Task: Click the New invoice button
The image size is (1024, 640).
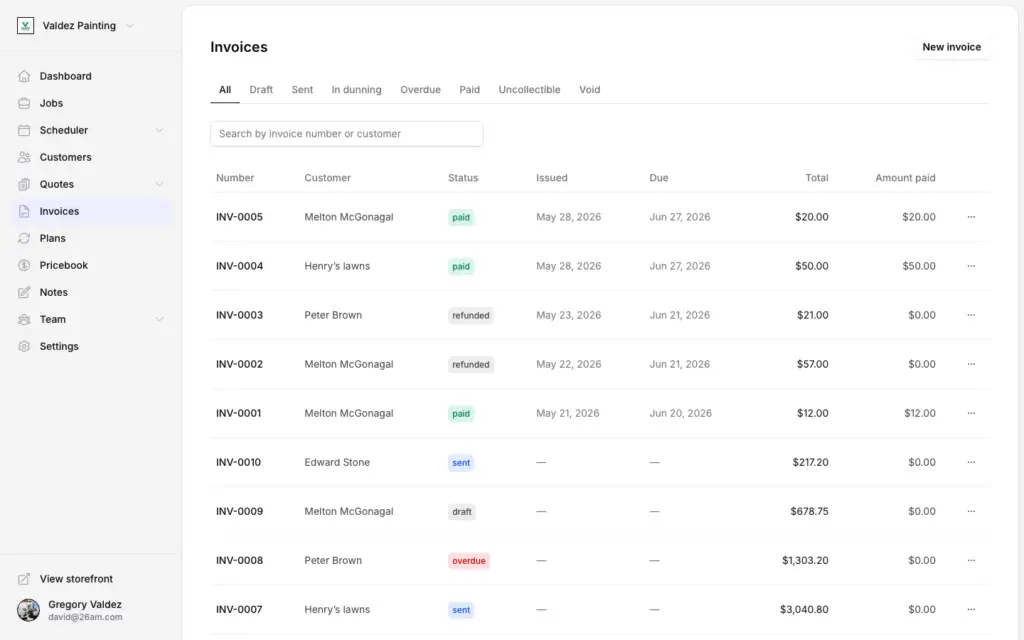Action: [952, 47]
